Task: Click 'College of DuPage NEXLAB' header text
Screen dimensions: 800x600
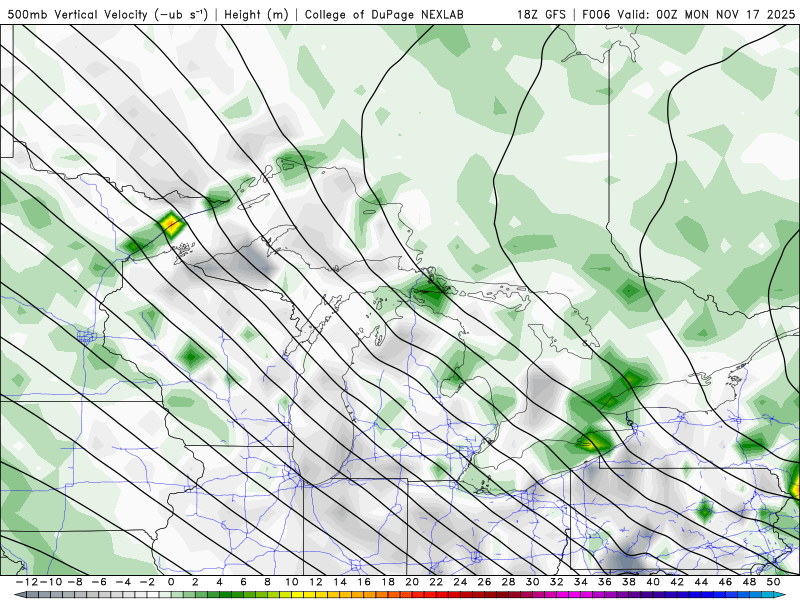Action: 384,14
